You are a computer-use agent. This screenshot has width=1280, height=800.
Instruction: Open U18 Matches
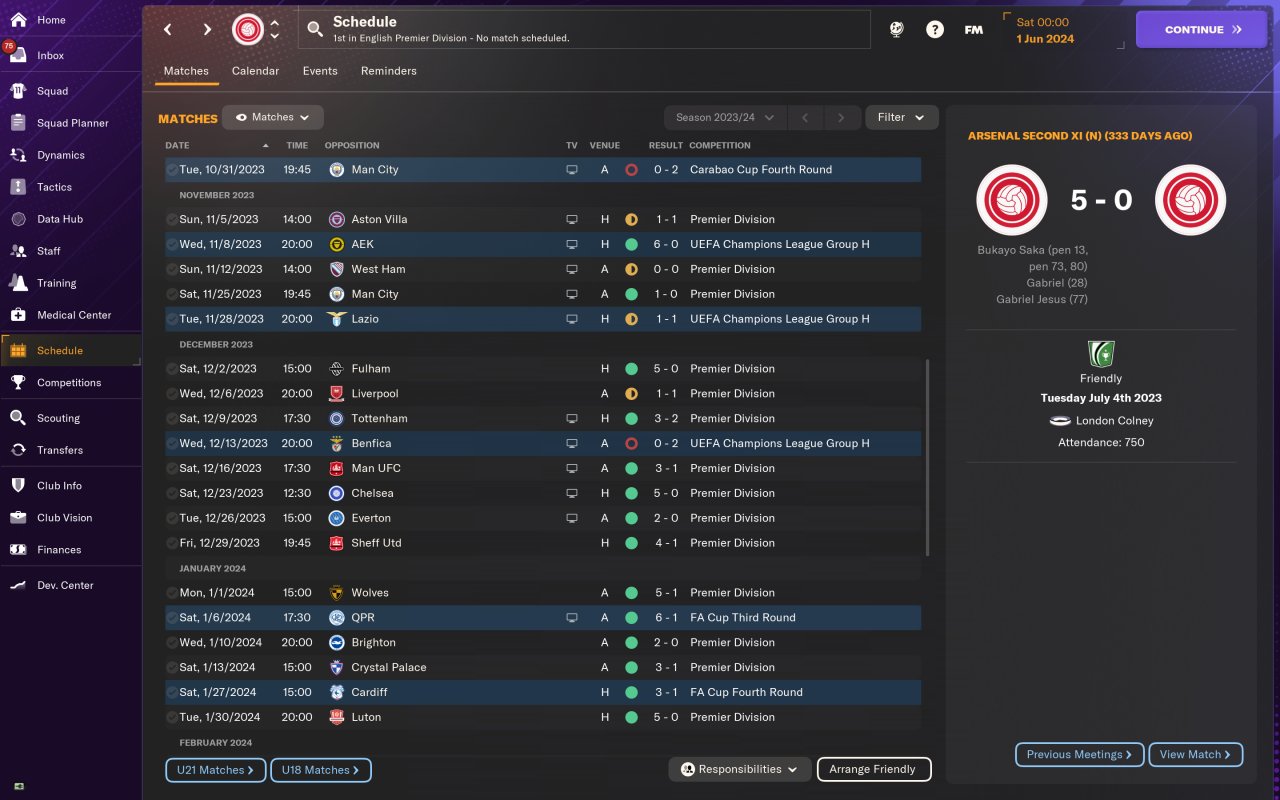pyautogui.click(x=321, y=770)
